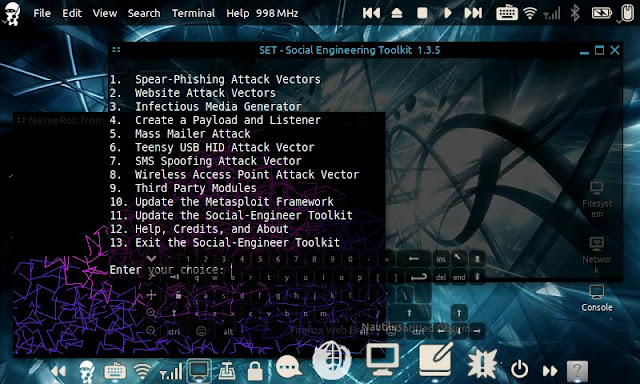The image size is (640, 384).
Task: Click the question mark help icon in dock
Action: click(x=577, y=371)
